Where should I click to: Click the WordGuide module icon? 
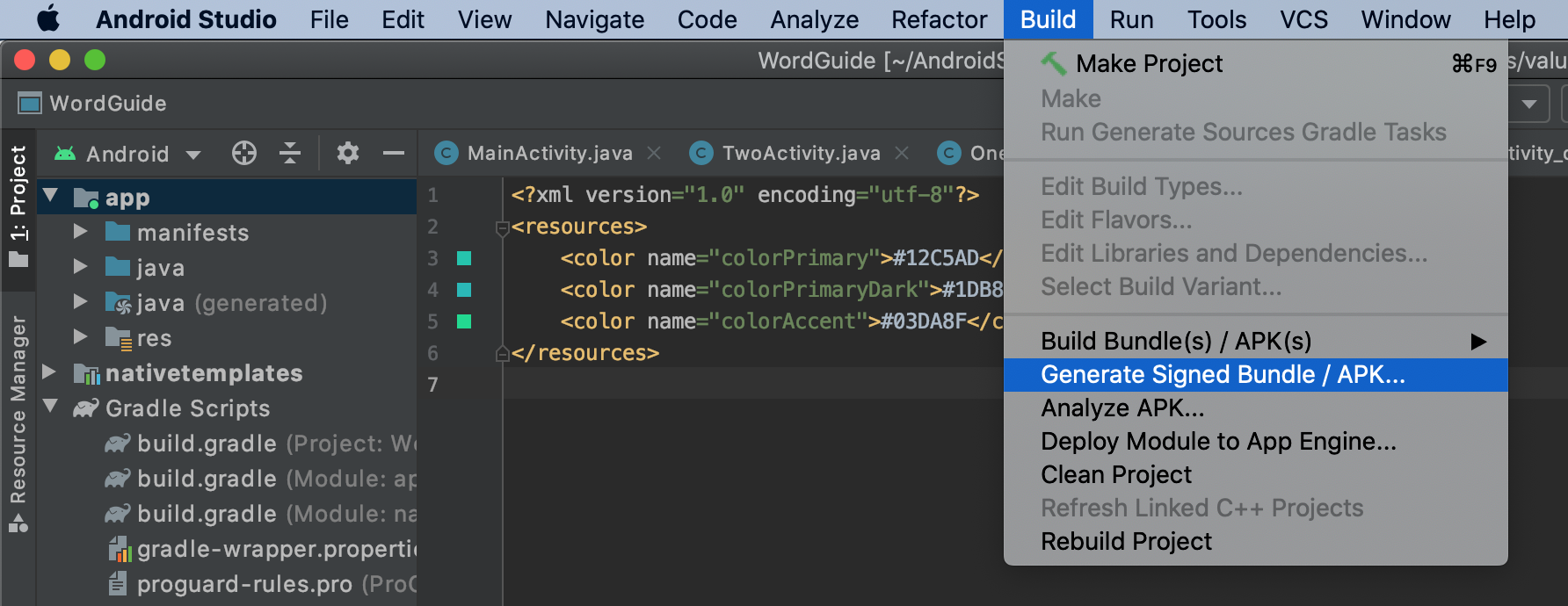pyautogui.click(x=30, y=104)
